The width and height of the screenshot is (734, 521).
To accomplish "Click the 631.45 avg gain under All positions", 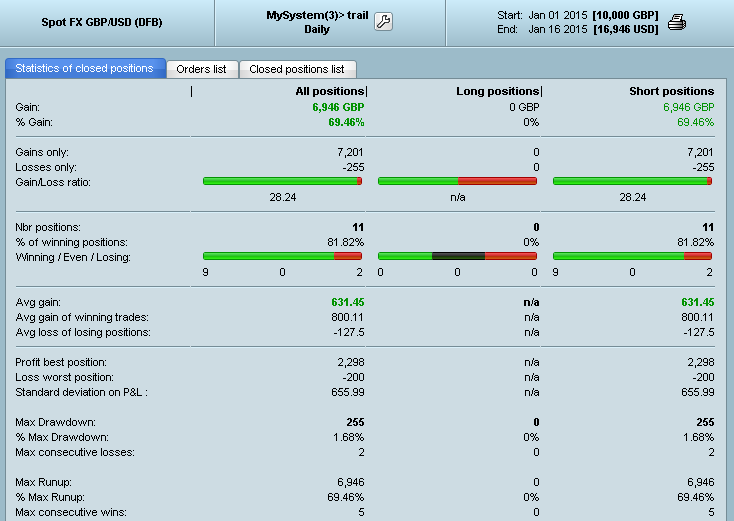I will coord(348,302).
